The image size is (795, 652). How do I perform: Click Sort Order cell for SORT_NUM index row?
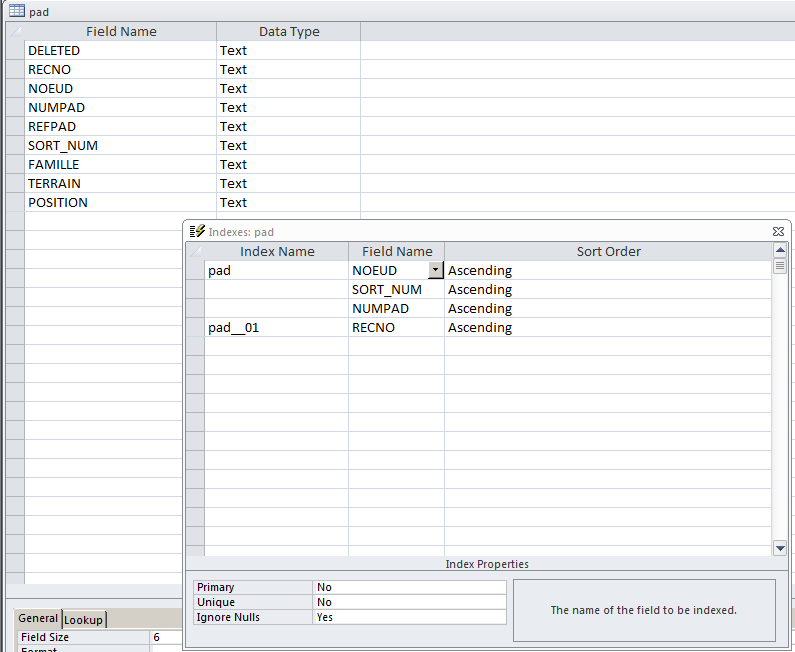click(607, 290)
